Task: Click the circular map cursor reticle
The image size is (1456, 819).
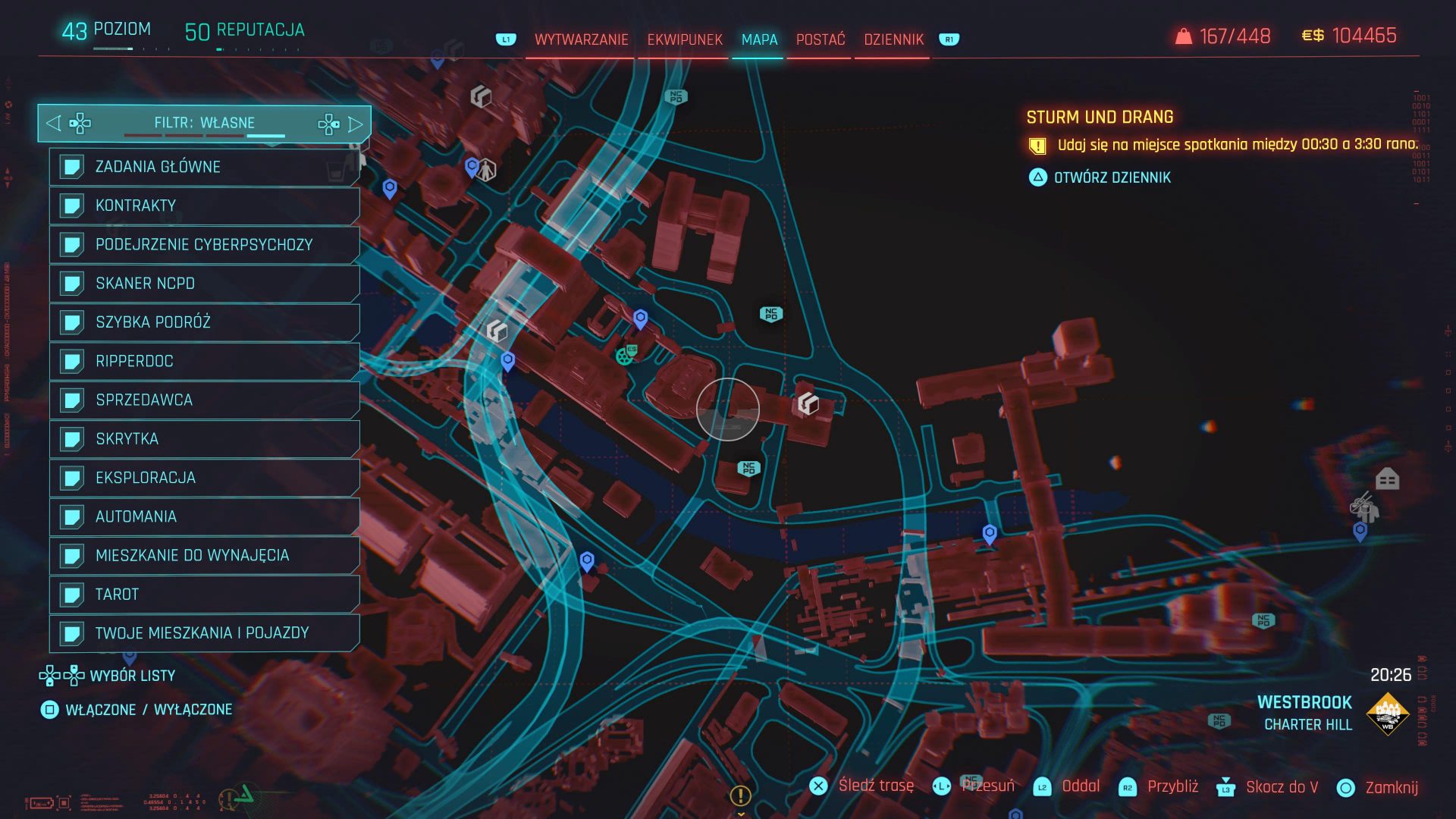Action: point(727,409)
